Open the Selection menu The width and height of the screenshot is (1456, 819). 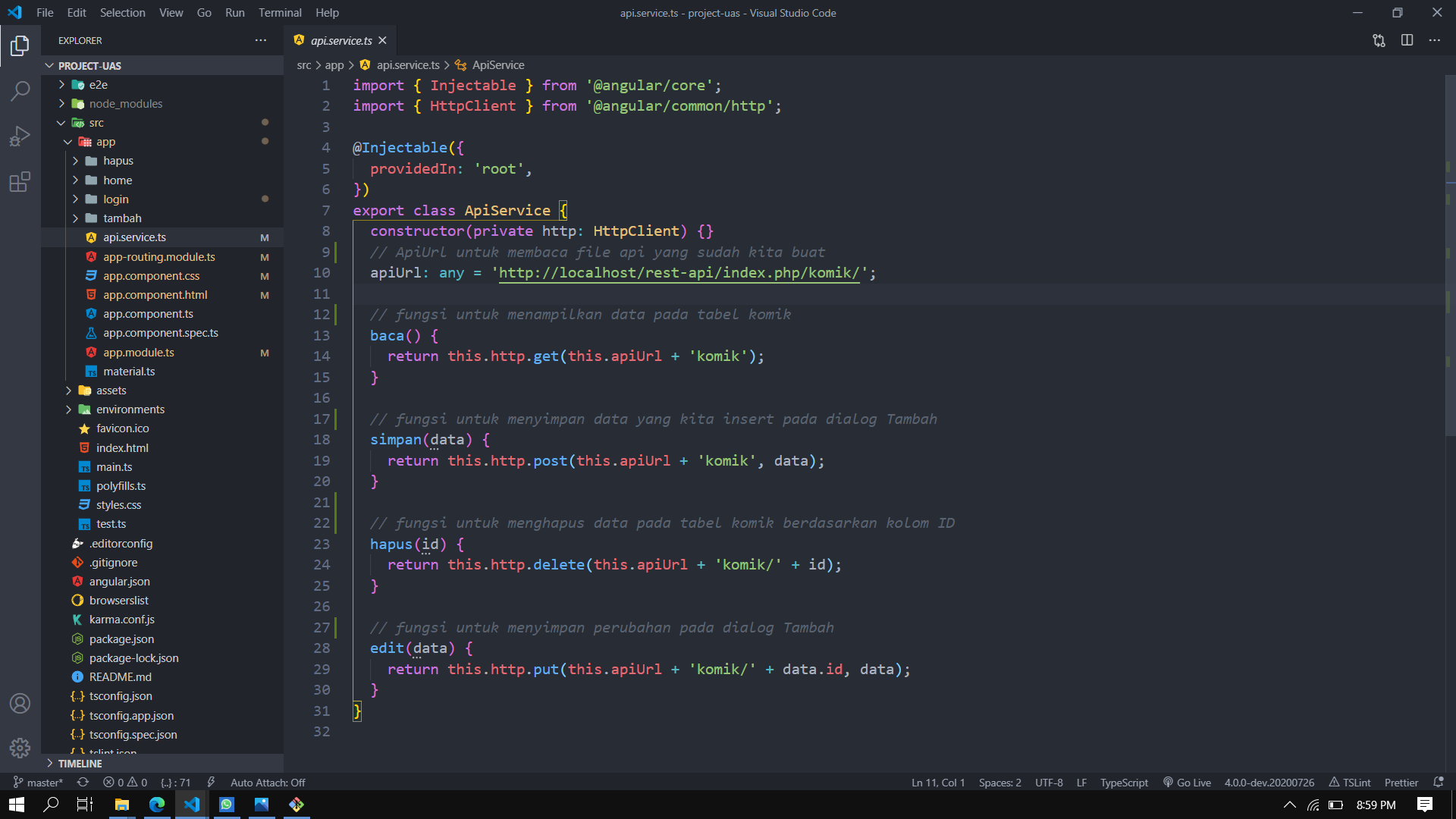[x=122, y=12]
